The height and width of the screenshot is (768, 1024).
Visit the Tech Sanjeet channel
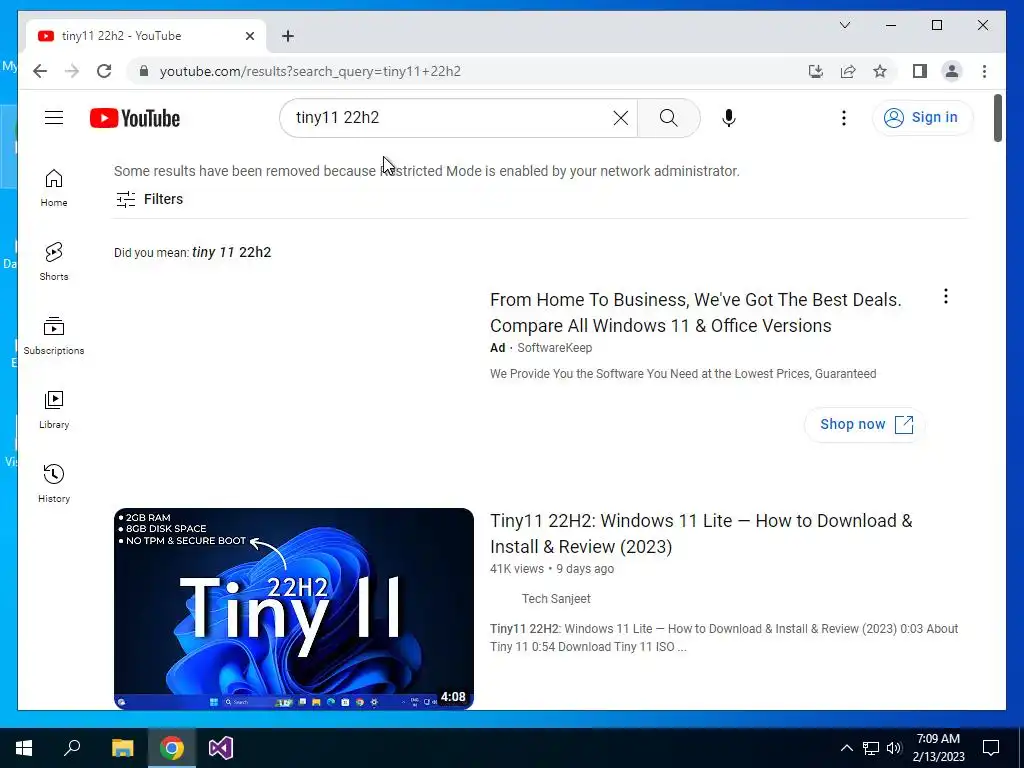click(x=556, y=599)
